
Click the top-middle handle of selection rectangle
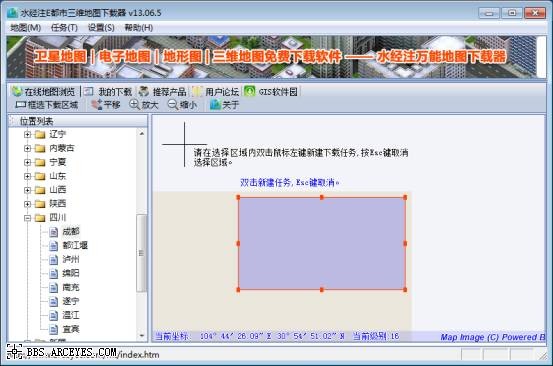(x=322, y=197)
